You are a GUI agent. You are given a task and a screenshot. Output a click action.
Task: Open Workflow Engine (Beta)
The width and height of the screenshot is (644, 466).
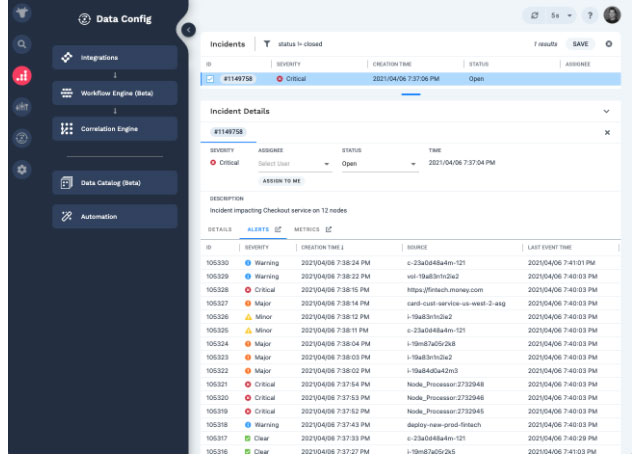(115, 93)
